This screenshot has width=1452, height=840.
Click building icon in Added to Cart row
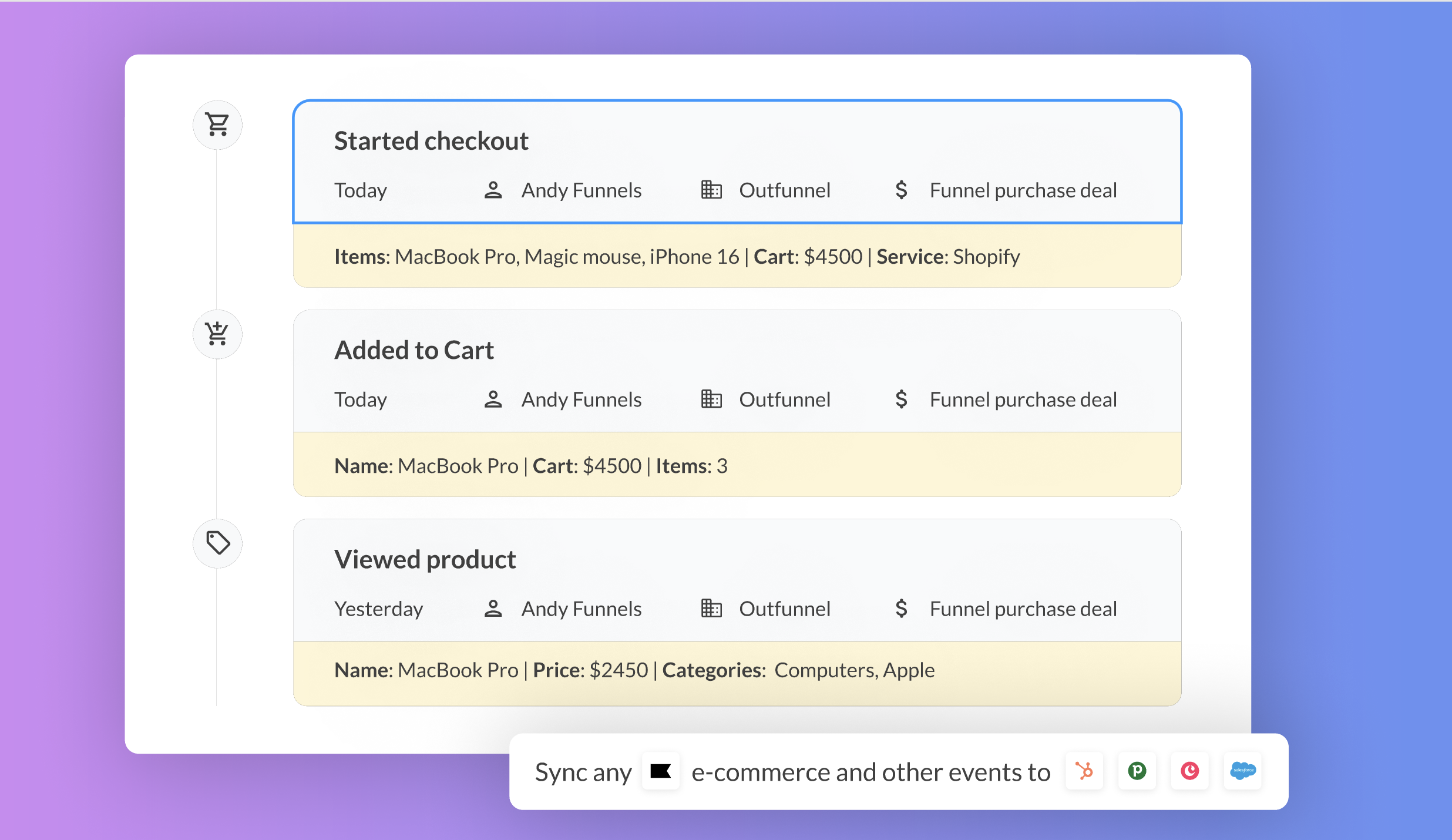711,399
